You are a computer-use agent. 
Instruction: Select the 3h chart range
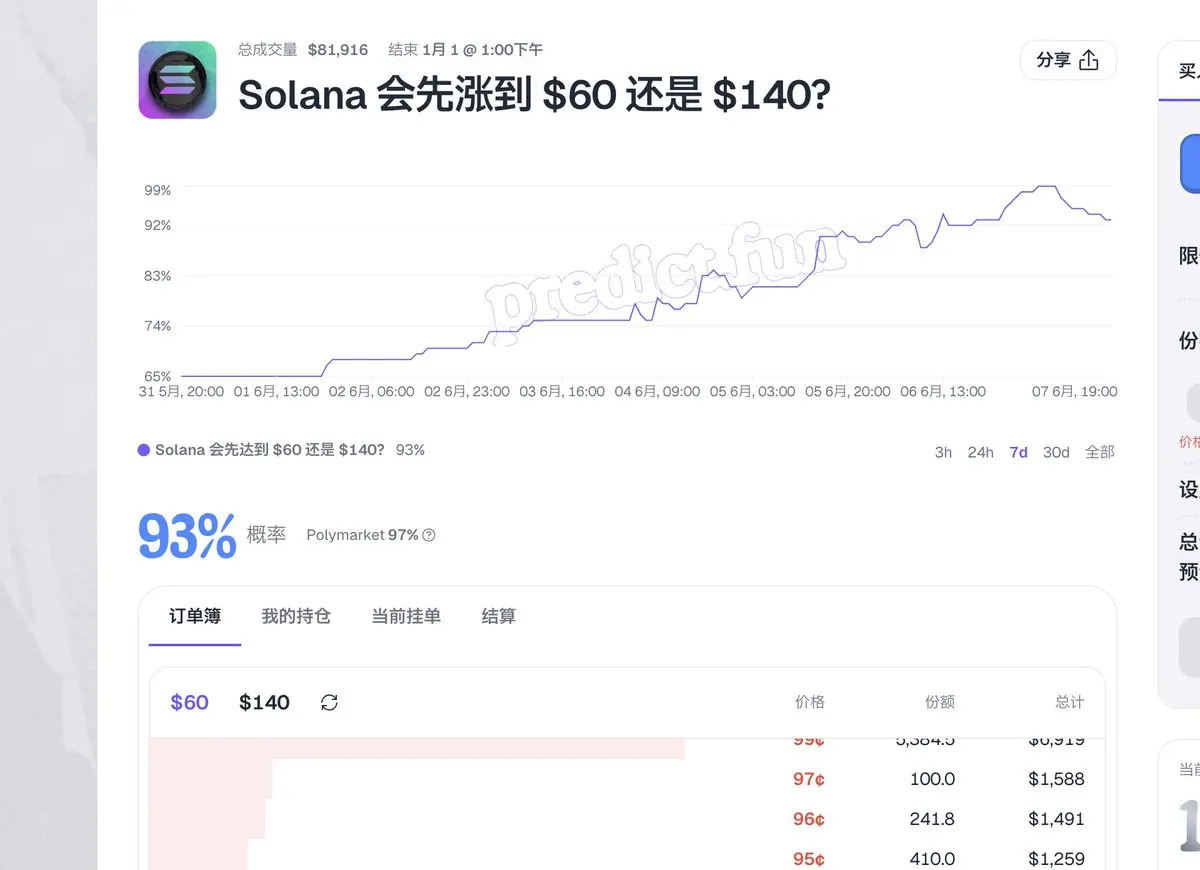point(943,452)
